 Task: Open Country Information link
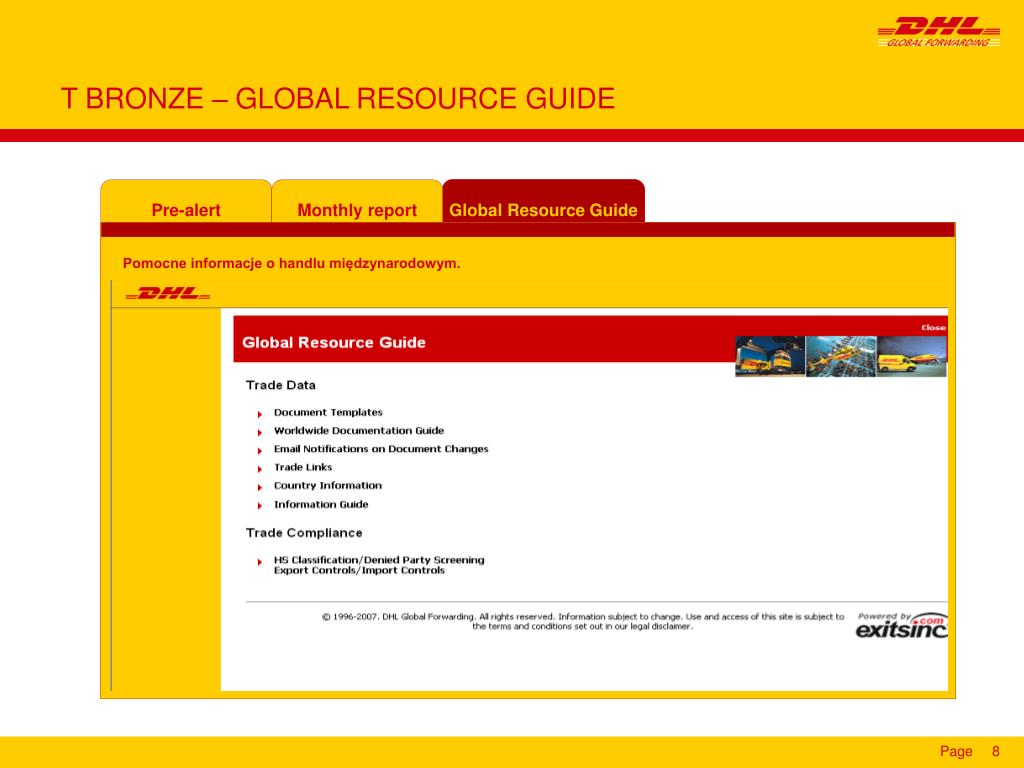click(x=328, y=485)
